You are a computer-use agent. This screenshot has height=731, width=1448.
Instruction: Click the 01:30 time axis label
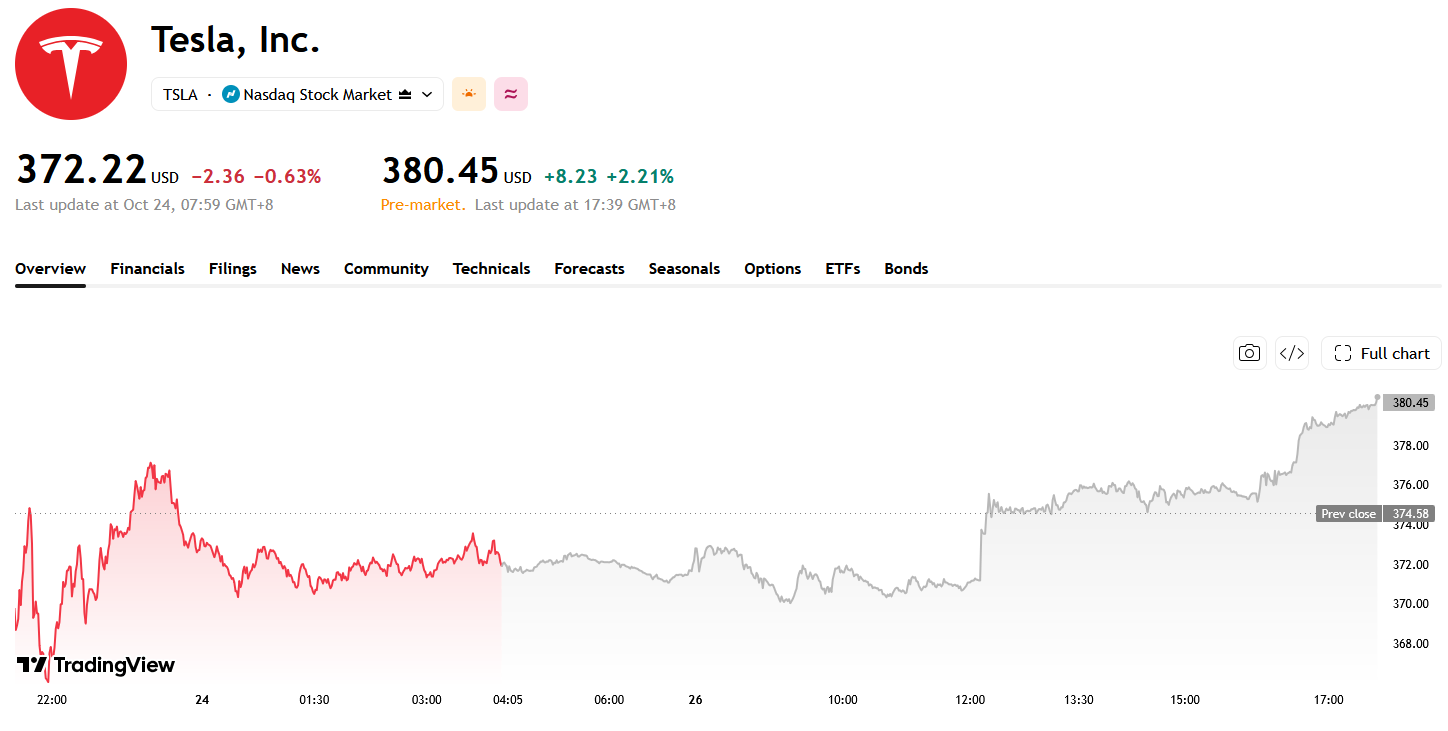[314, 700]
